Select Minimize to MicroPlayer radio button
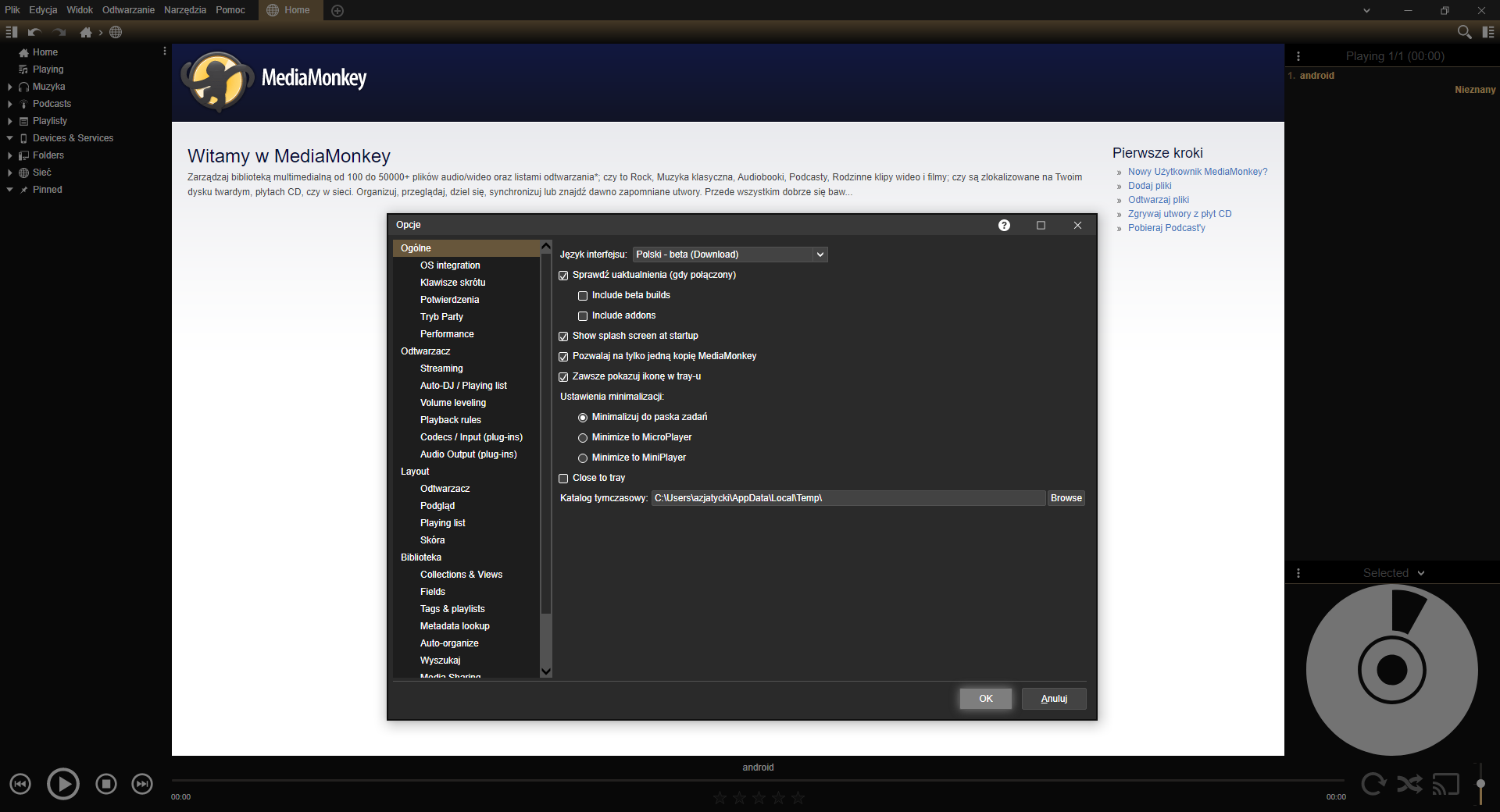The height and width of the screenshot is (812, 1500). tap(583, 438)
